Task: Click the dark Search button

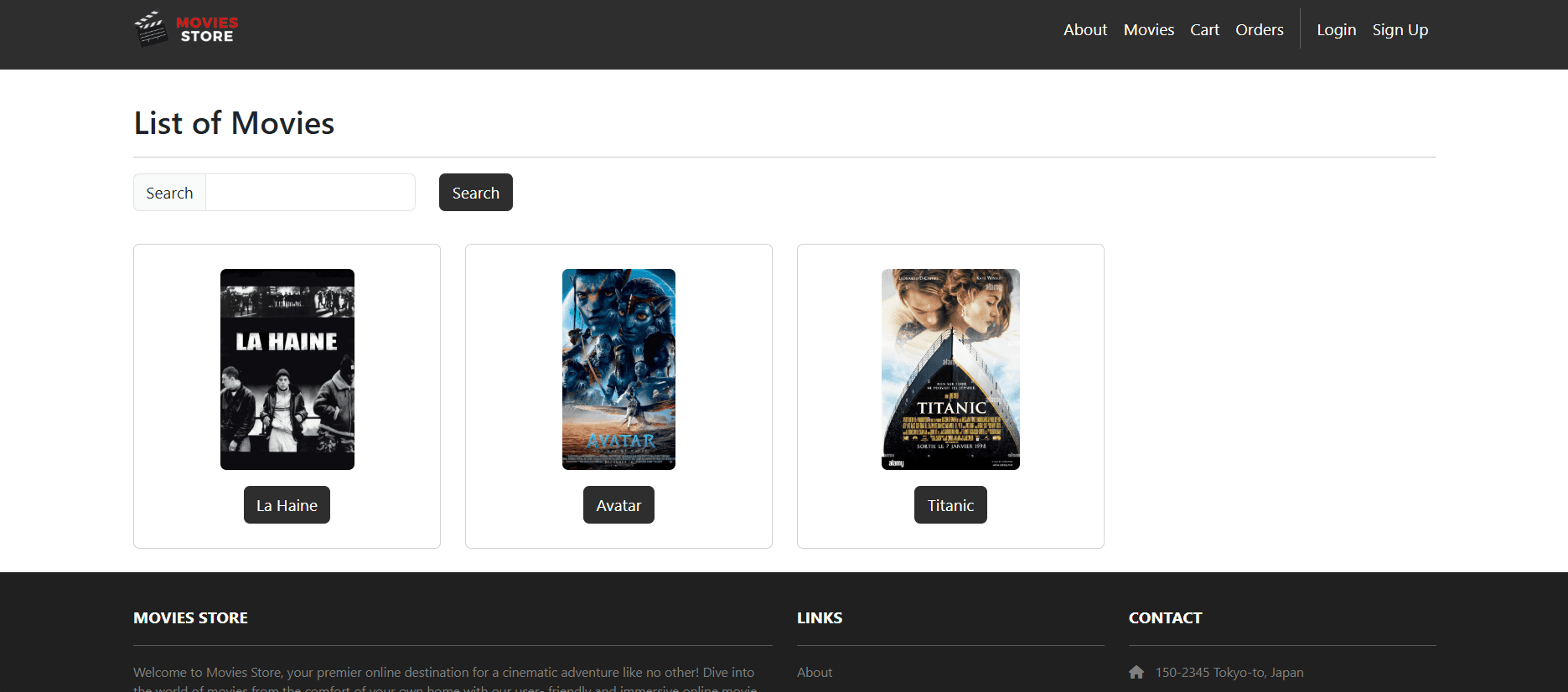Action: 476,193
